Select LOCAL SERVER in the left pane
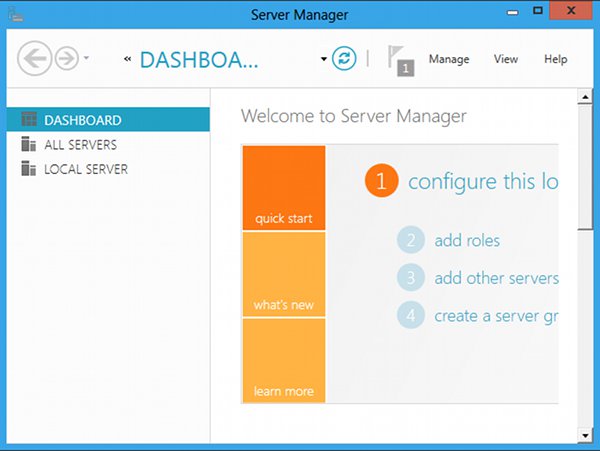The height and width of the screenshot is (451, 600). pos(108,169)
